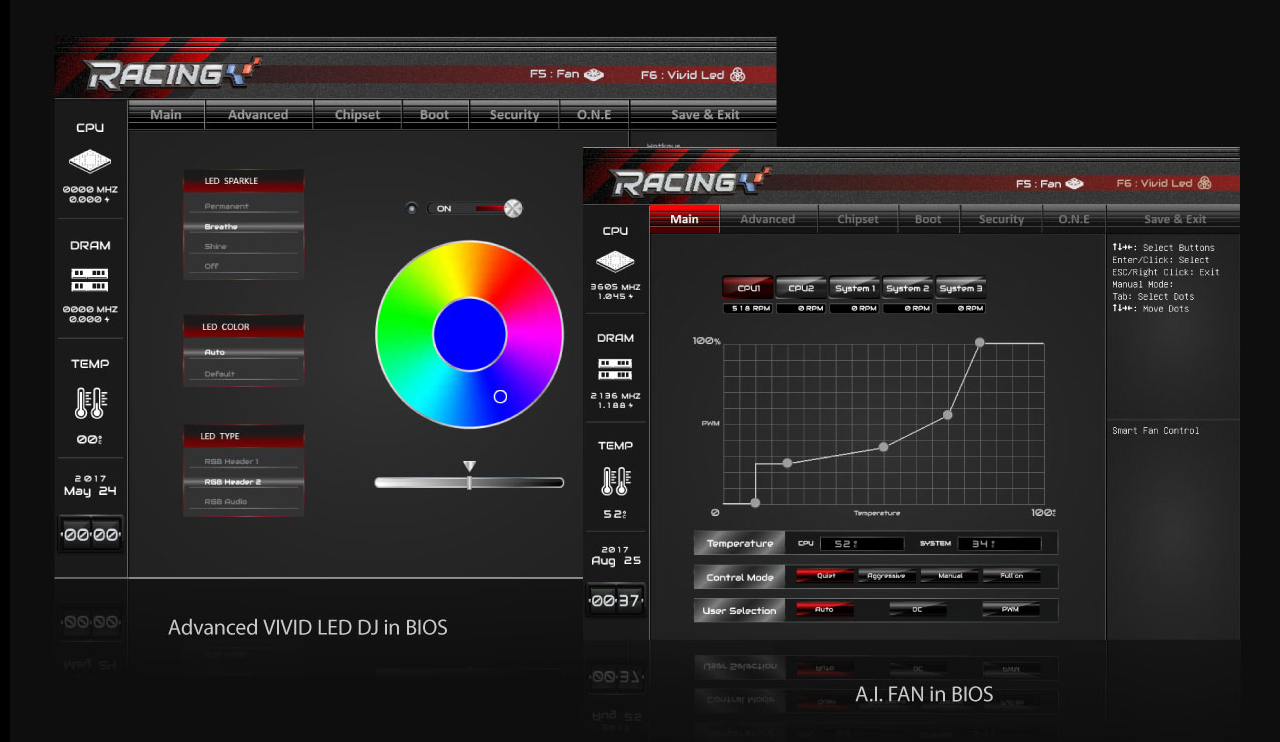Click the 518 RPM readout under CPU1
The height and width of the screenshot is (742, 1280).
[748, 308]
